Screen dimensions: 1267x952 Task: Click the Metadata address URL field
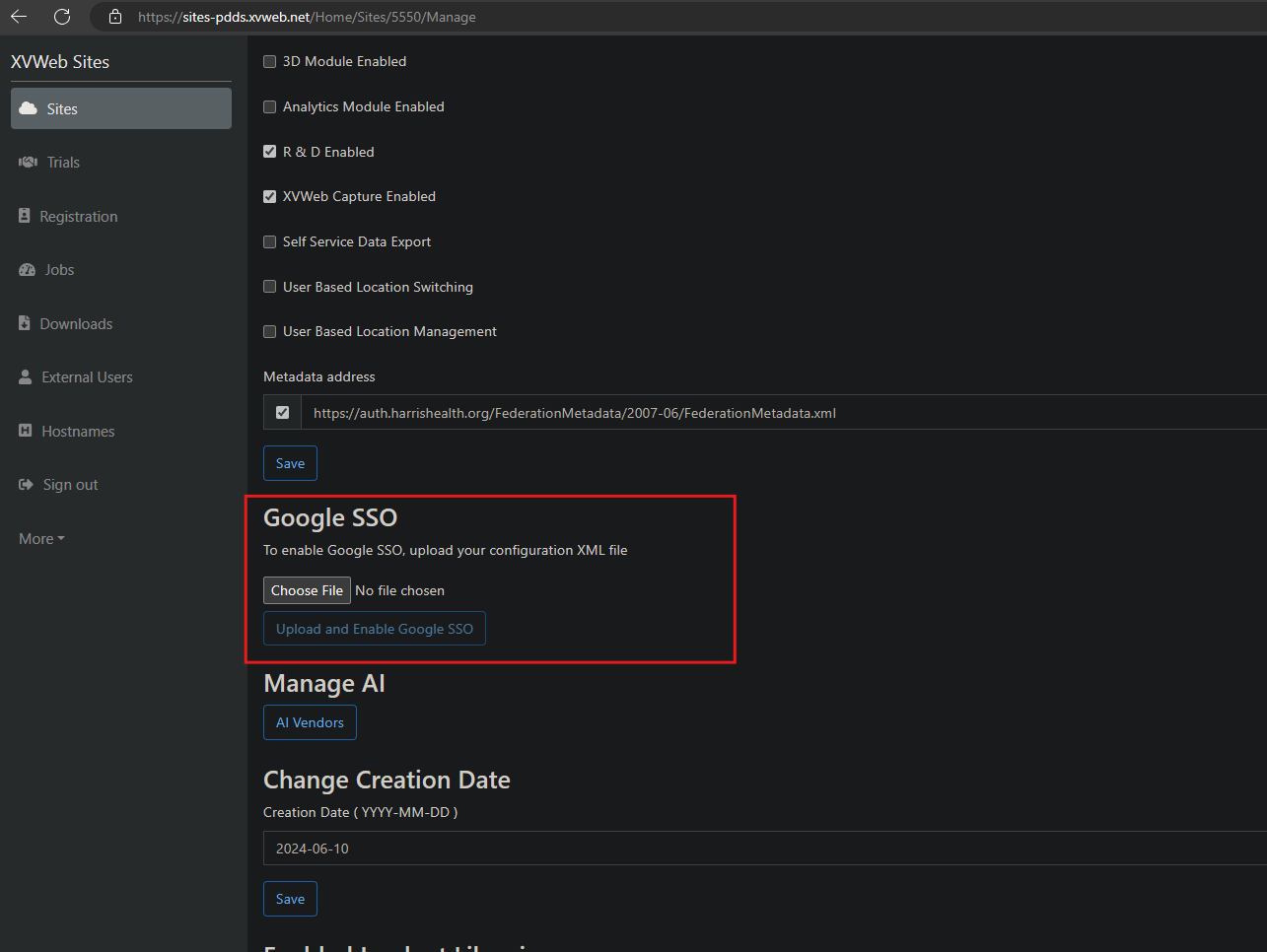[x=784, y=413]
